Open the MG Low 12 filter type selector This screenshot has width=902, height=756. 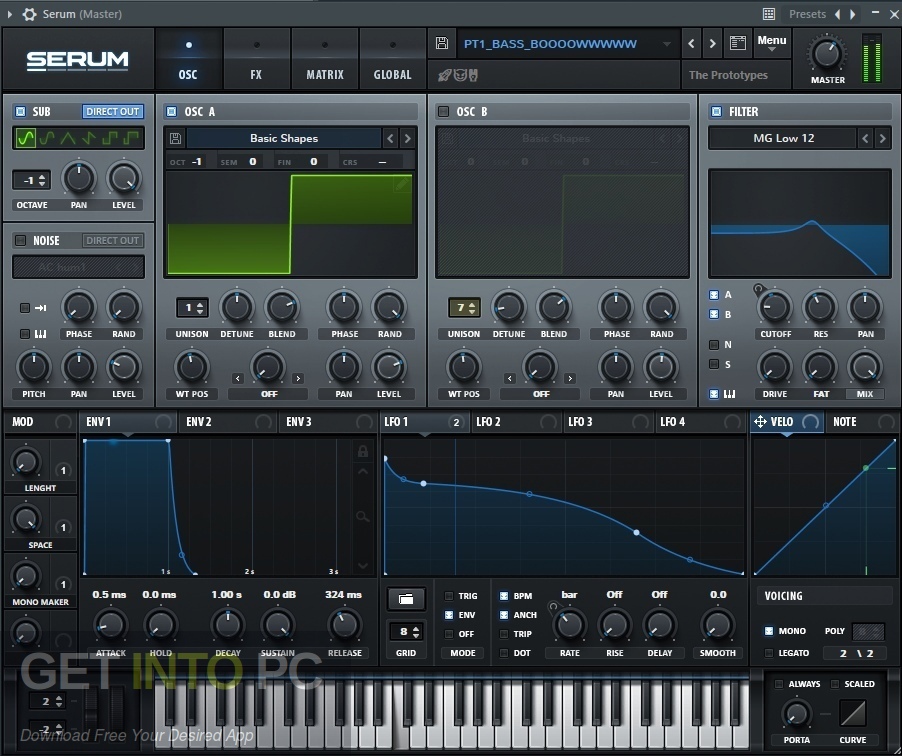click(x=783, y=138)
